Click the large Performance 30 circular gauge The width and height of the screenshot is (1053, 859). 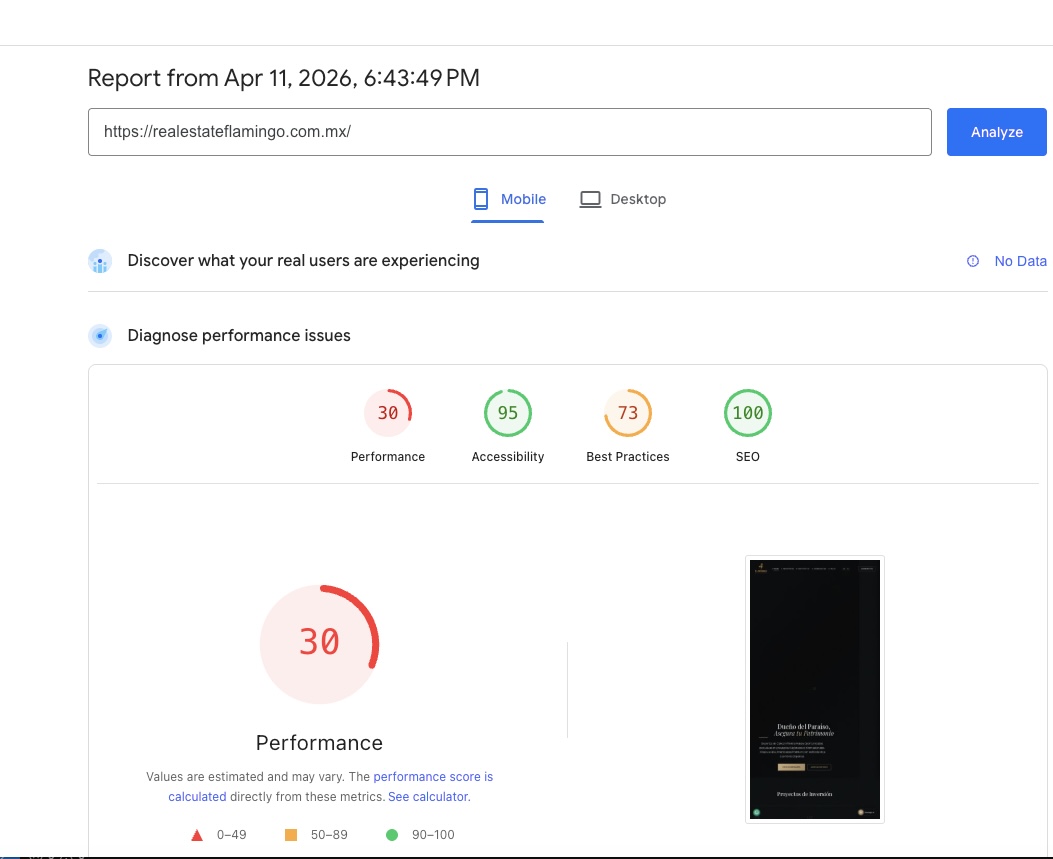point(319,643)
